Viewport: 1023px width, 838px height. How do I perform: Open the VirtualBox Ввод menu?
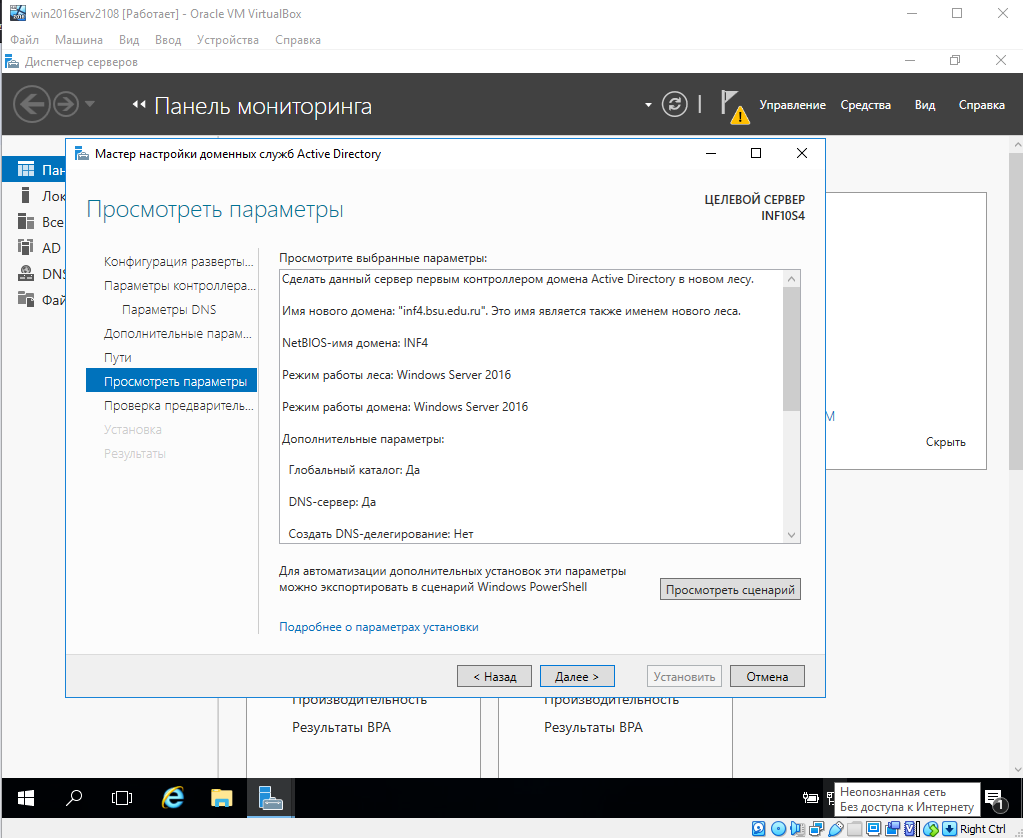pyautogui.click(x=168, y=40)
